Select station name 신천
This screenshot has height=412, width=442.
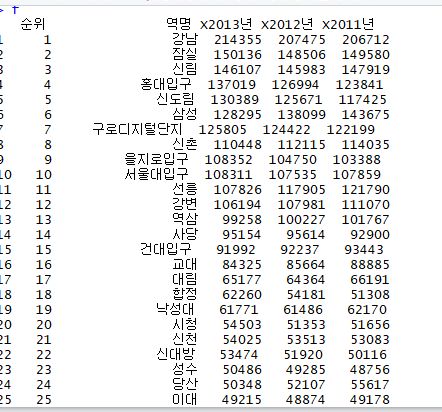tap(185, 339)
